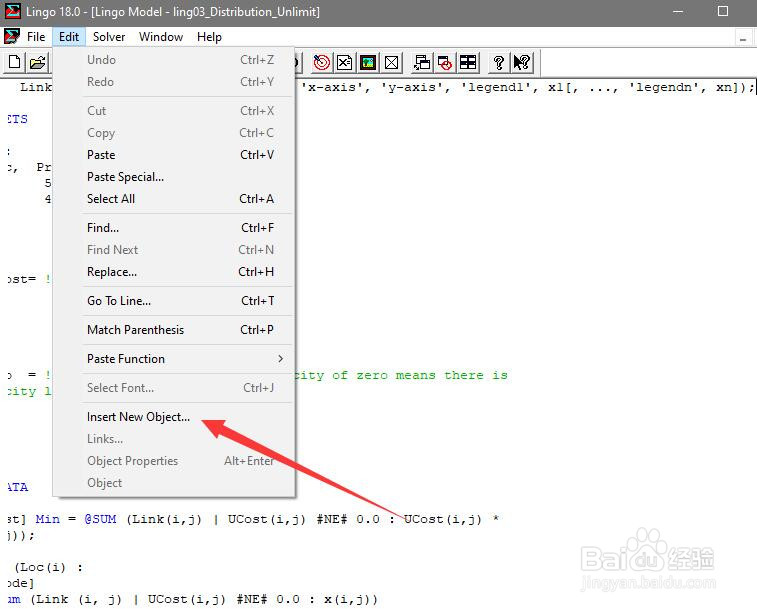The width and height of the screenshot is (757, 609).
Task: Click the @SUM function in objective line
Action: pos(100,519)
